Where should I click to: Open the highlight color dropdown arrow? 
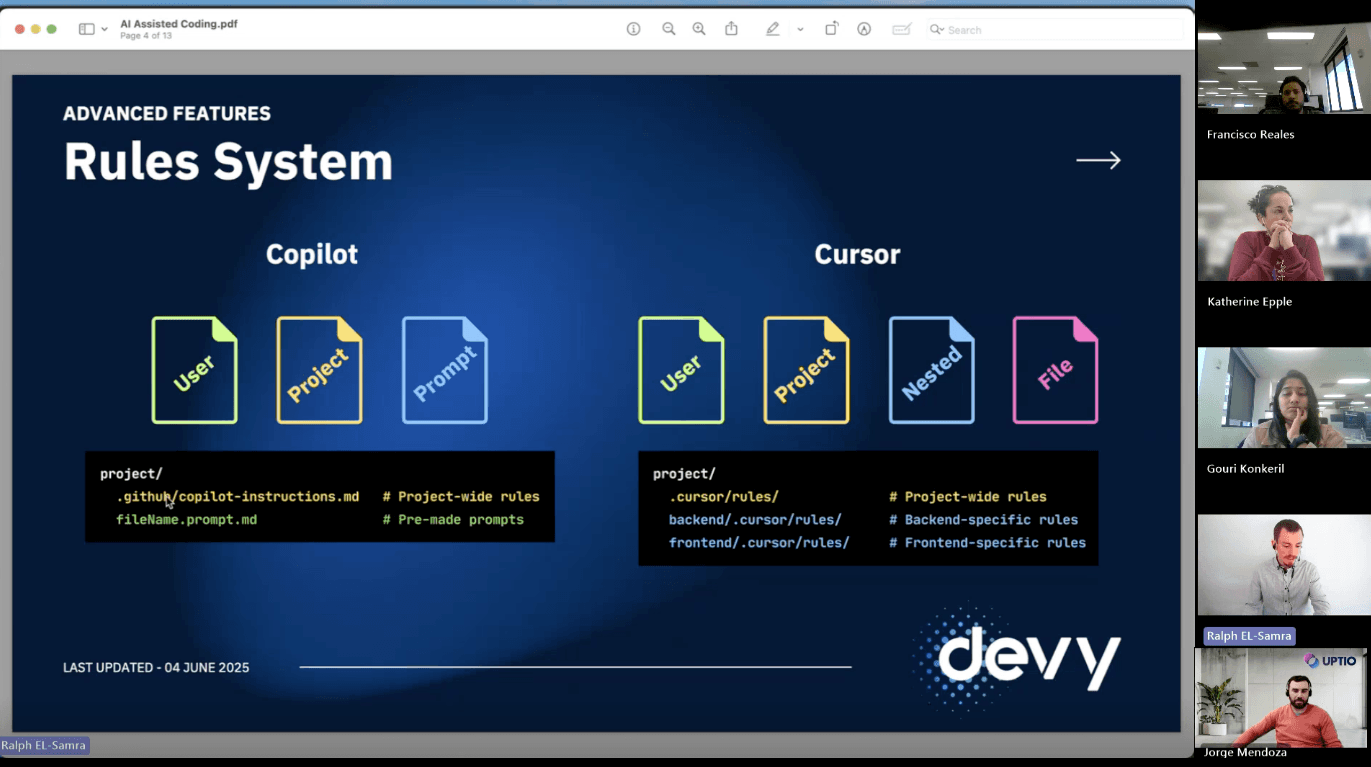(800, 29)
